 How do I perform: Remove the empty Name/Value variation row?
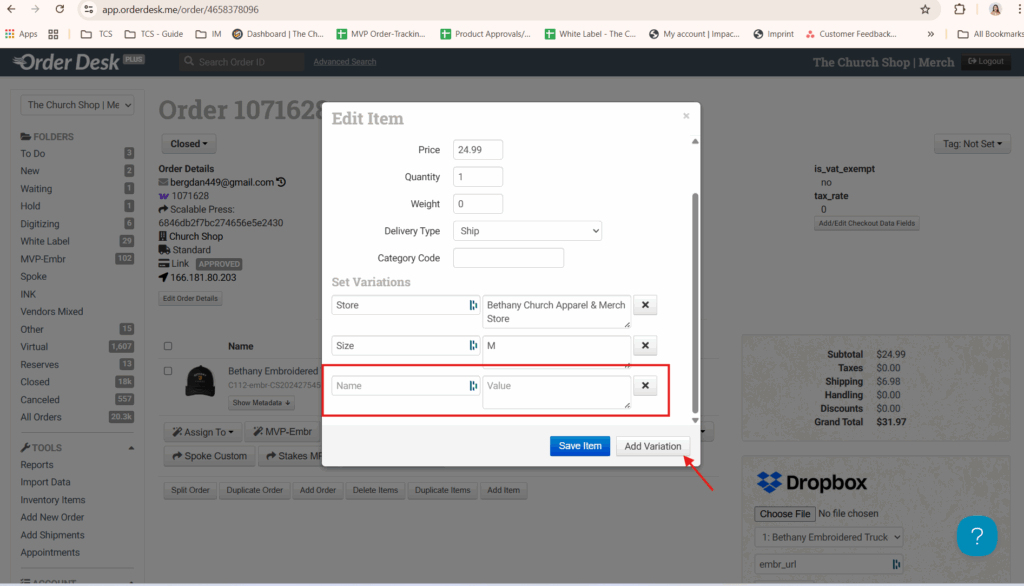[x=645, y=386]
